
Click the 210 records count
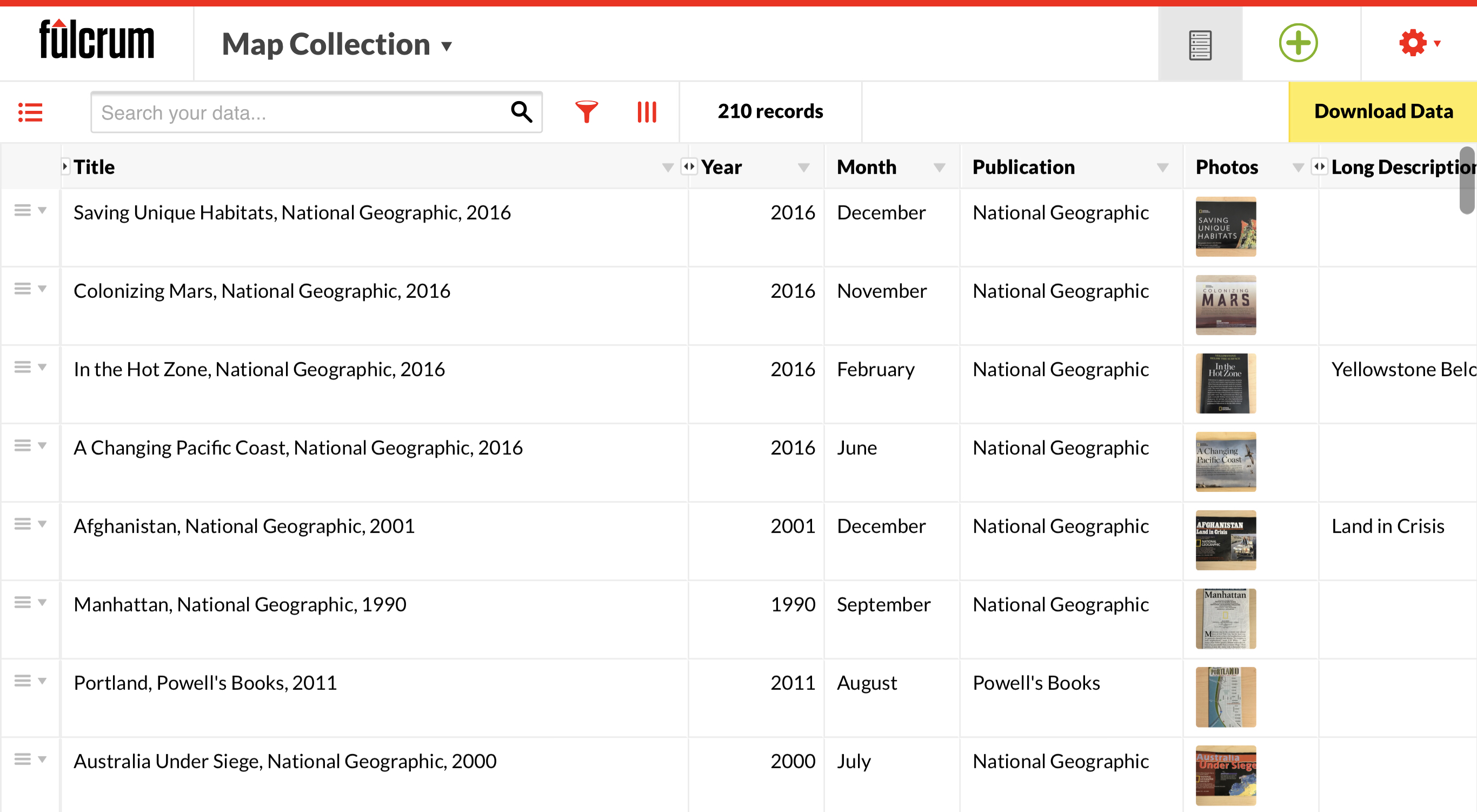[x=770, y=111]
